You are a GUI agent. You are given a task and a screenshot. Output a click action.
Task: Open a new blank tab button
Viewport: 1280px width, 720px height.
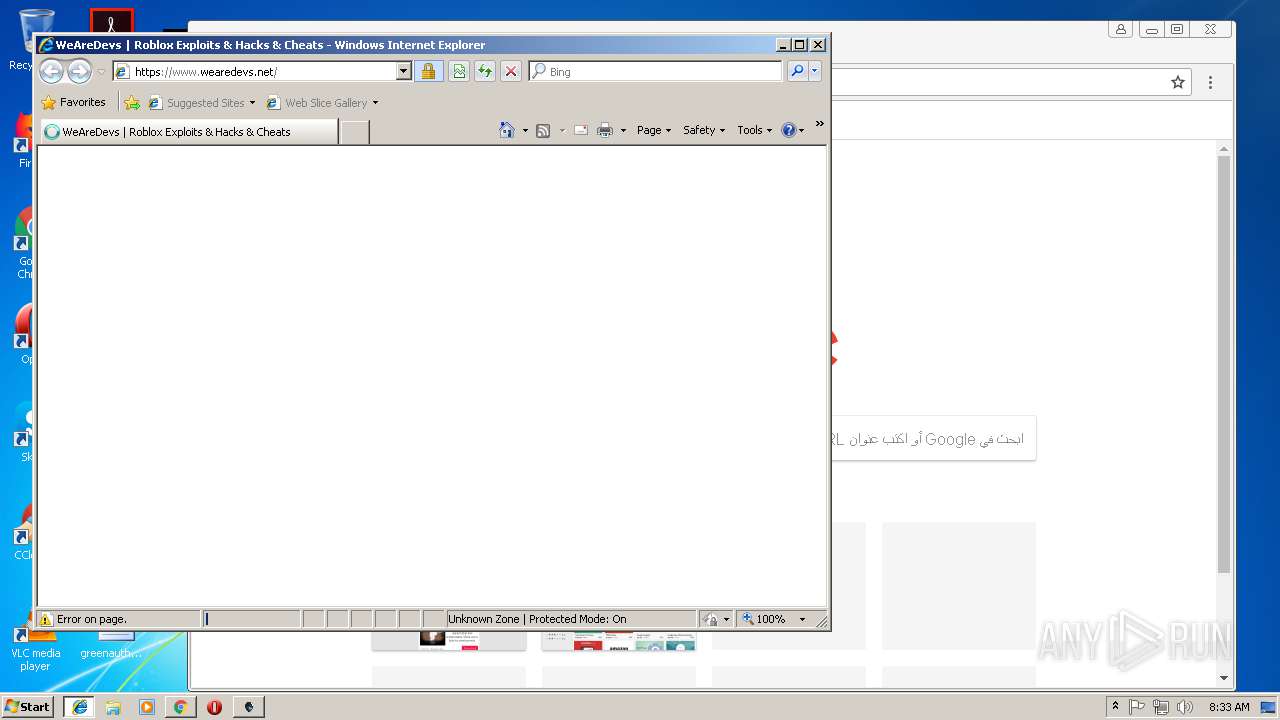pos(354,131)
